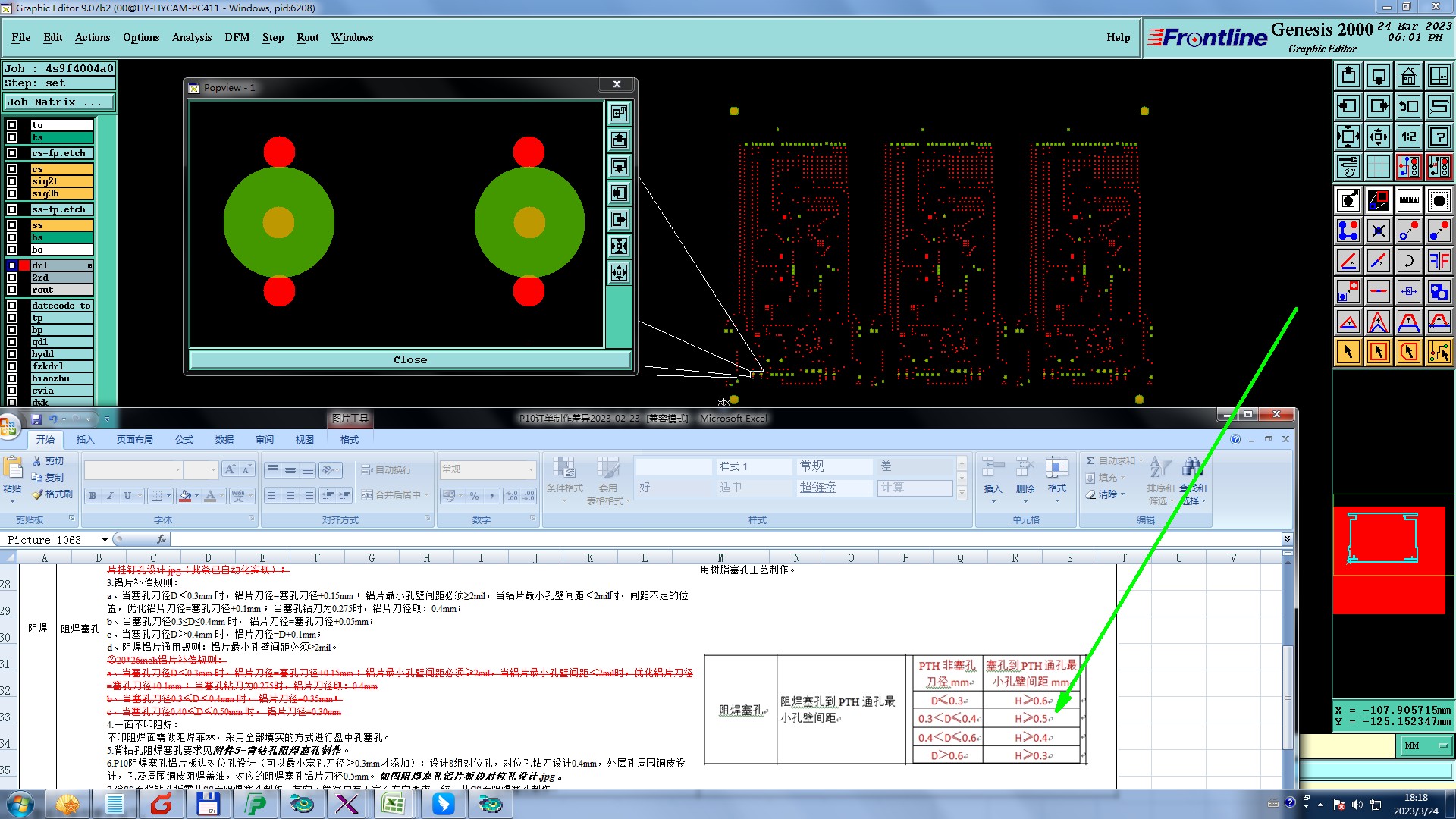Click the Job Matrix button

tap(58, 102)
